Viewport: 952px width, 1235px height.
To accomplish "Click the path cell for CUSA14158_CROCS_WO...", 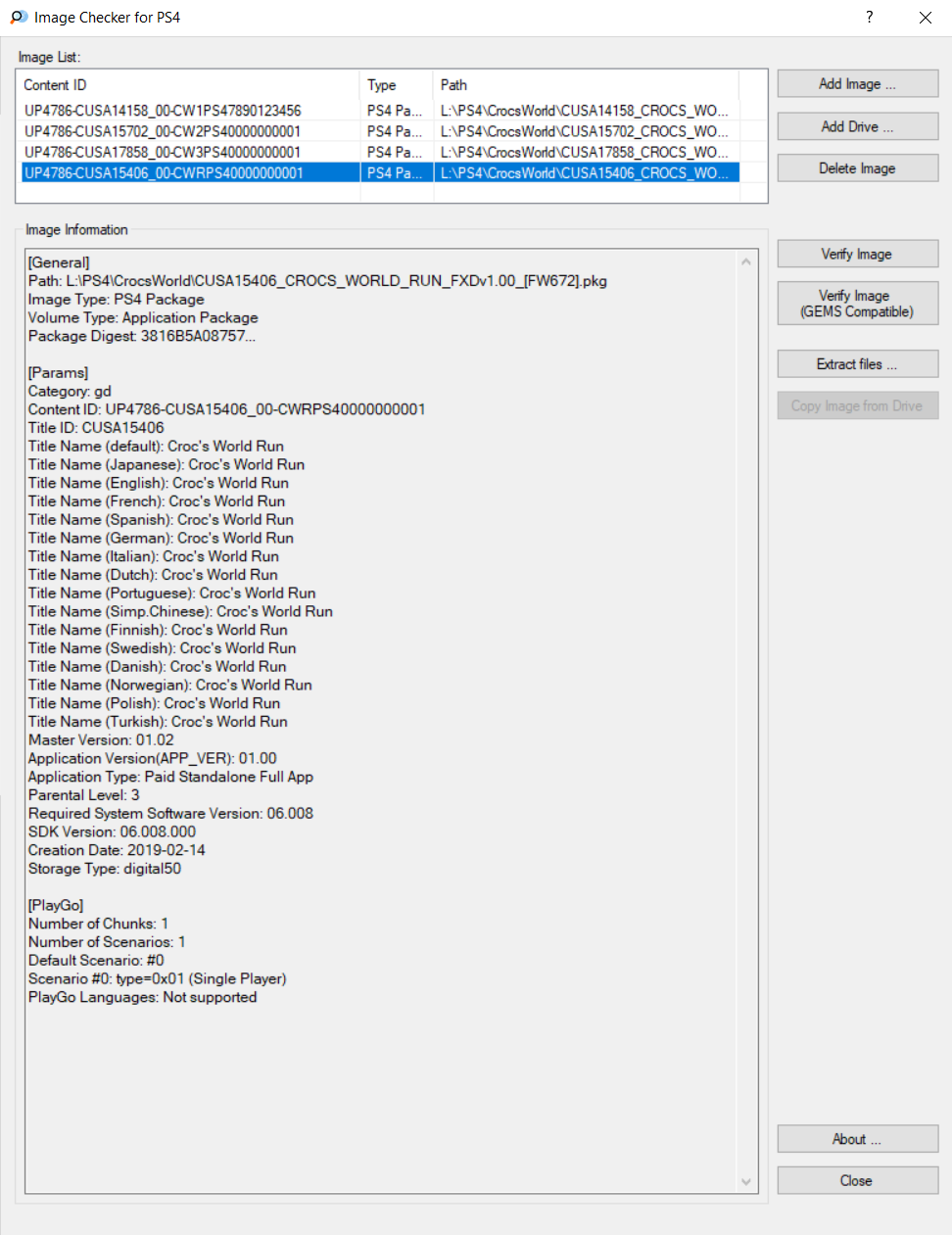I will (x=585, y=111).
